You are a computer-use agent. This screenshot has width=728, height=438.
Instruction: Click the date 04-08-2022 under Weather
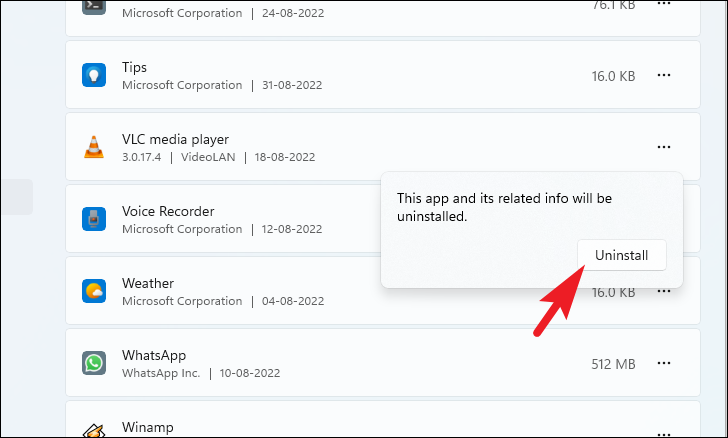click(x=293, y=301)
